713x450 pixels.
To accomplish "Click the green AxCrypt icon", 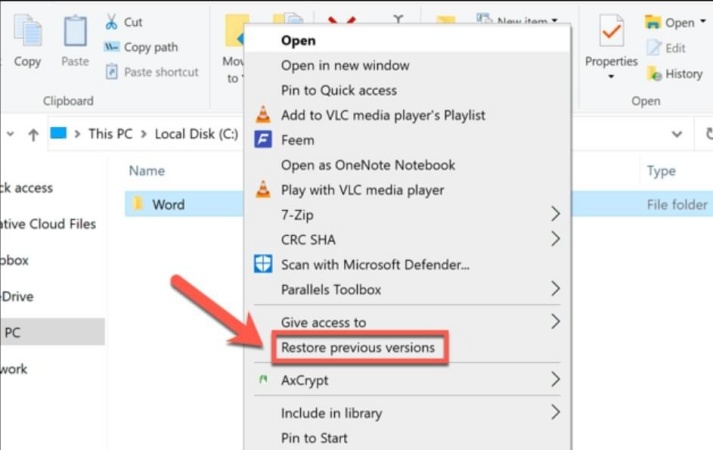I will [263, 379].
